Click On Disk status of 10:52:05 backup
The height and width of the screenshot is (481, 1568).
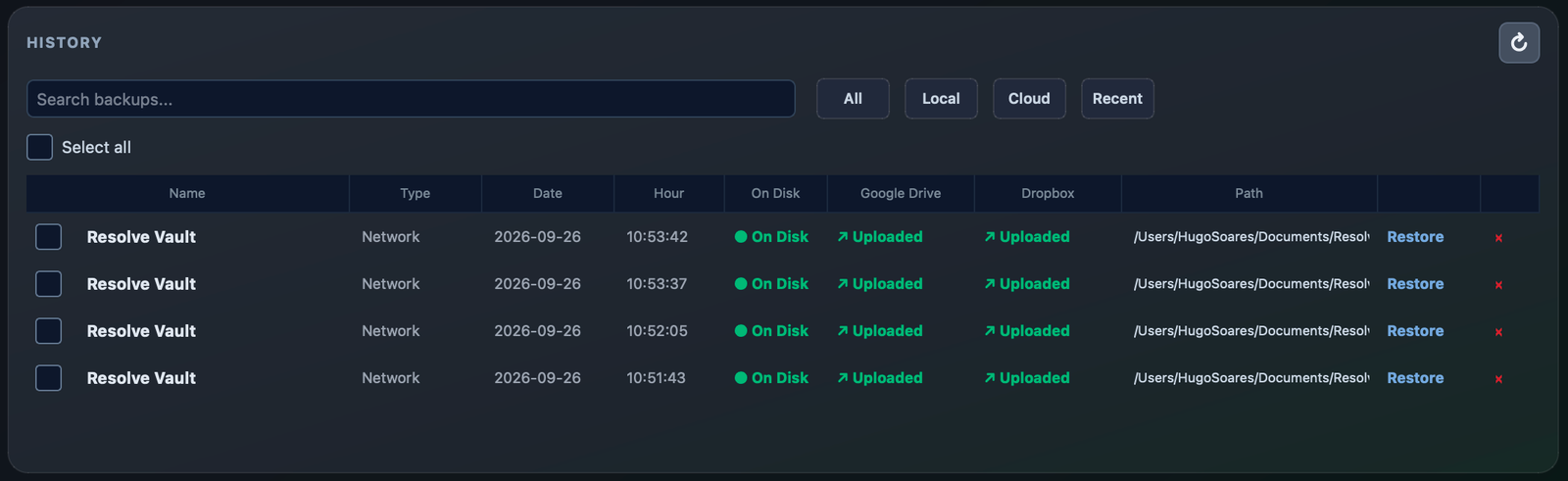click(771, 331)
